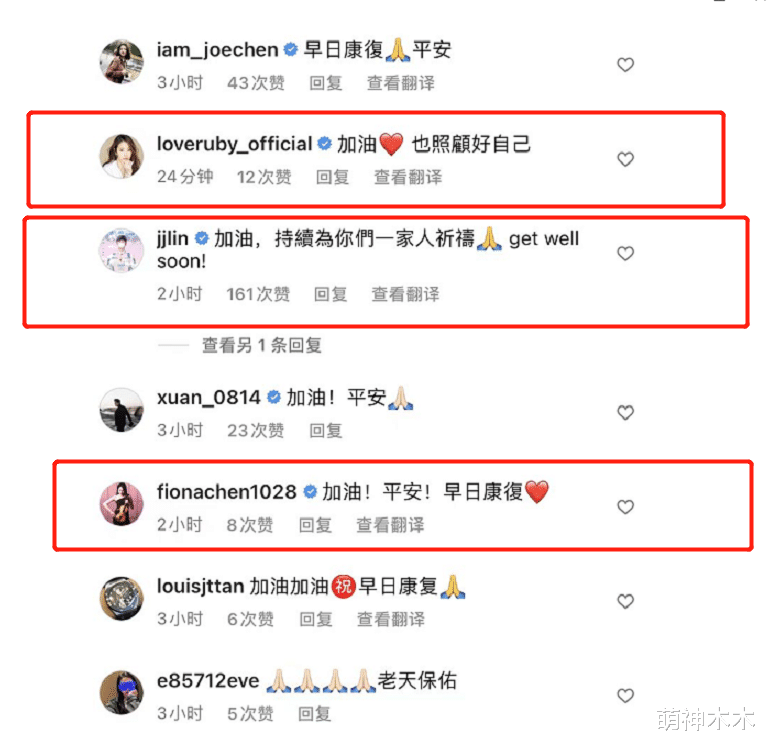Tap heart next to fionachen1028's comment
Screen dimensions: 768x748
pos(625,507)
